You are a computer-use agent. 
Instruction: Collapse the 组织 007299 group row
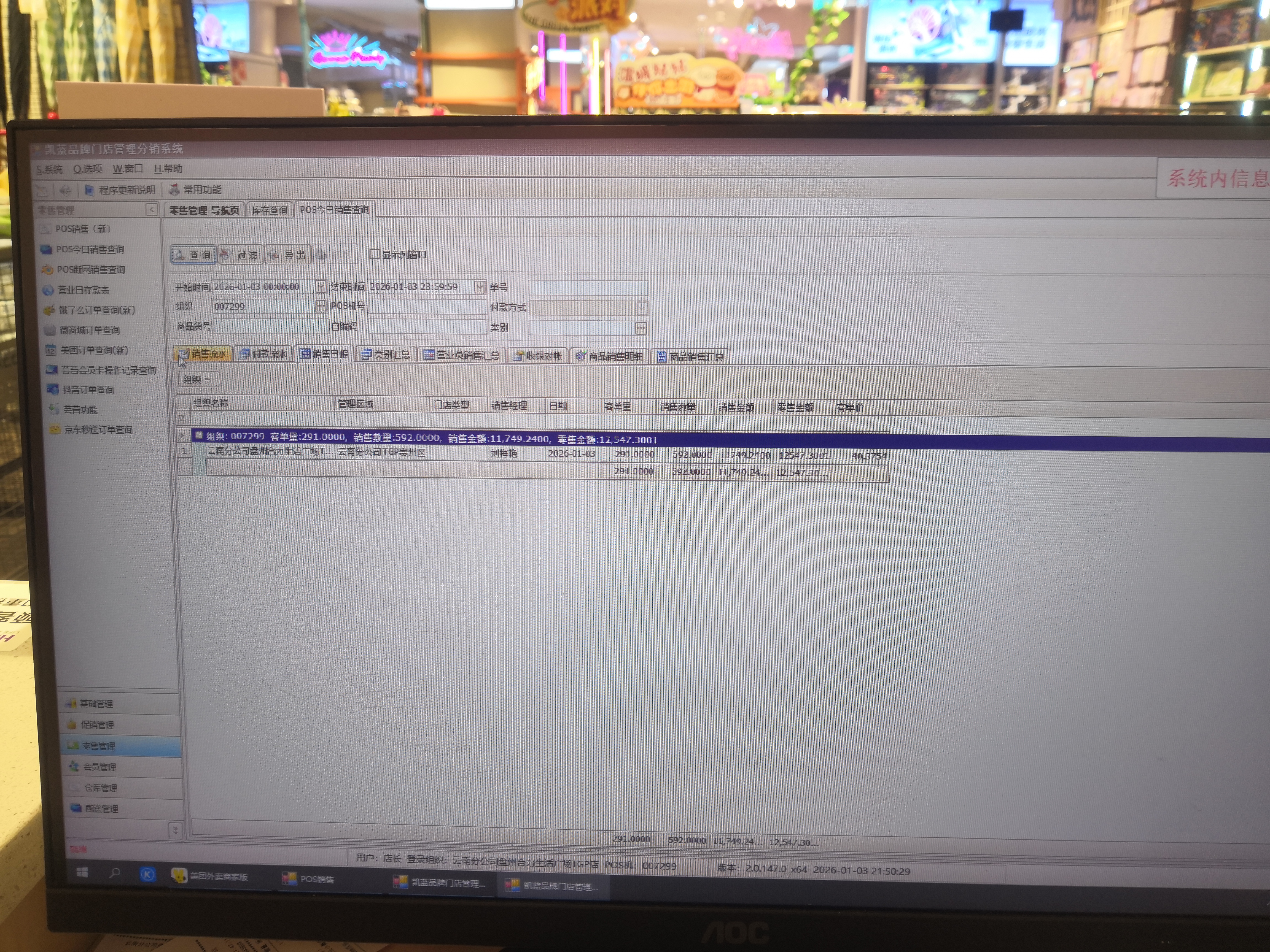pyautogui.click(x=199, y=436)
